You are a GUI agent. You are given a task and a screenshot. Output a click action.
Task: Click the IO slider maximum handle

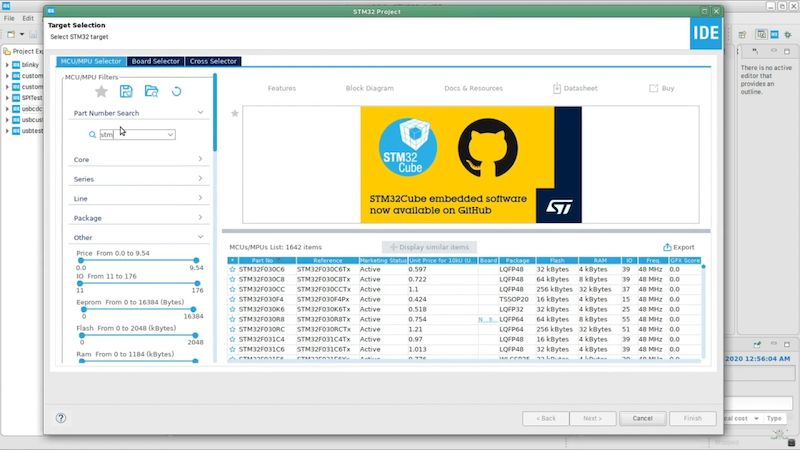click(x=197, y=283)
